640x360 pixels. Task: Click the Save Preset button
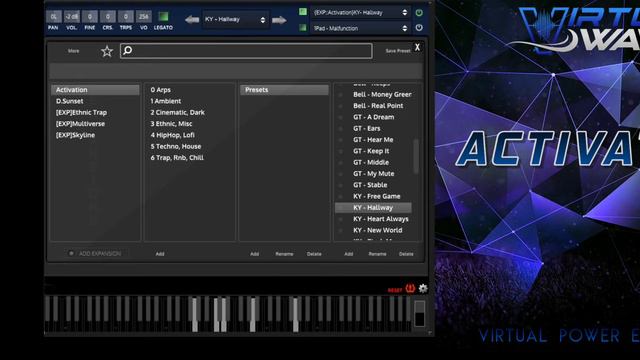click(x=398, y=51)
